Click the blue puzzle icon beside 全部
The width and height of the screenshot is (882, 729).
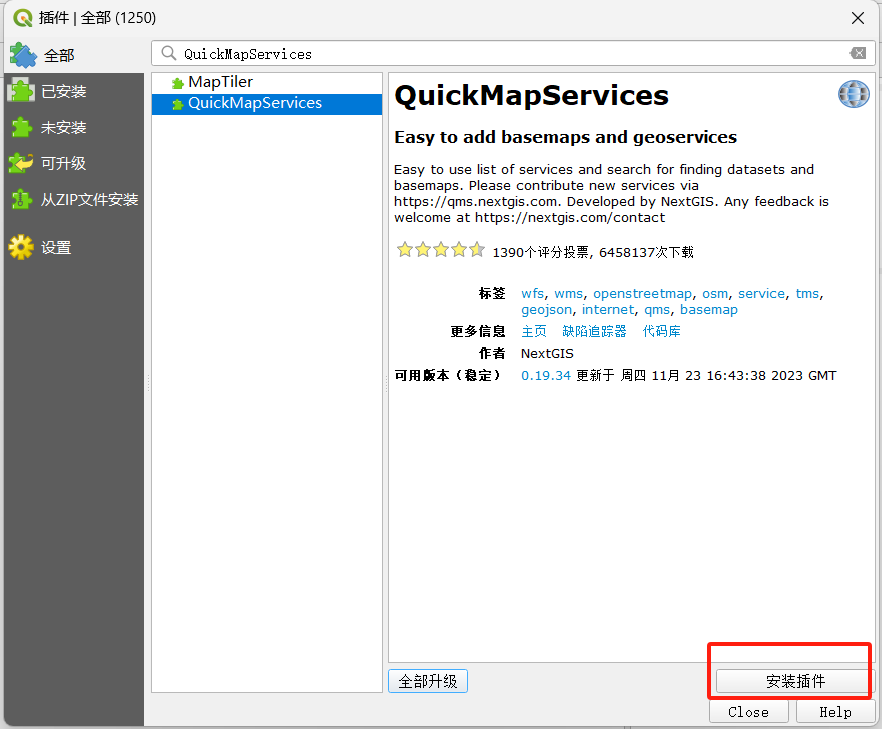click(x=23, y=55)
